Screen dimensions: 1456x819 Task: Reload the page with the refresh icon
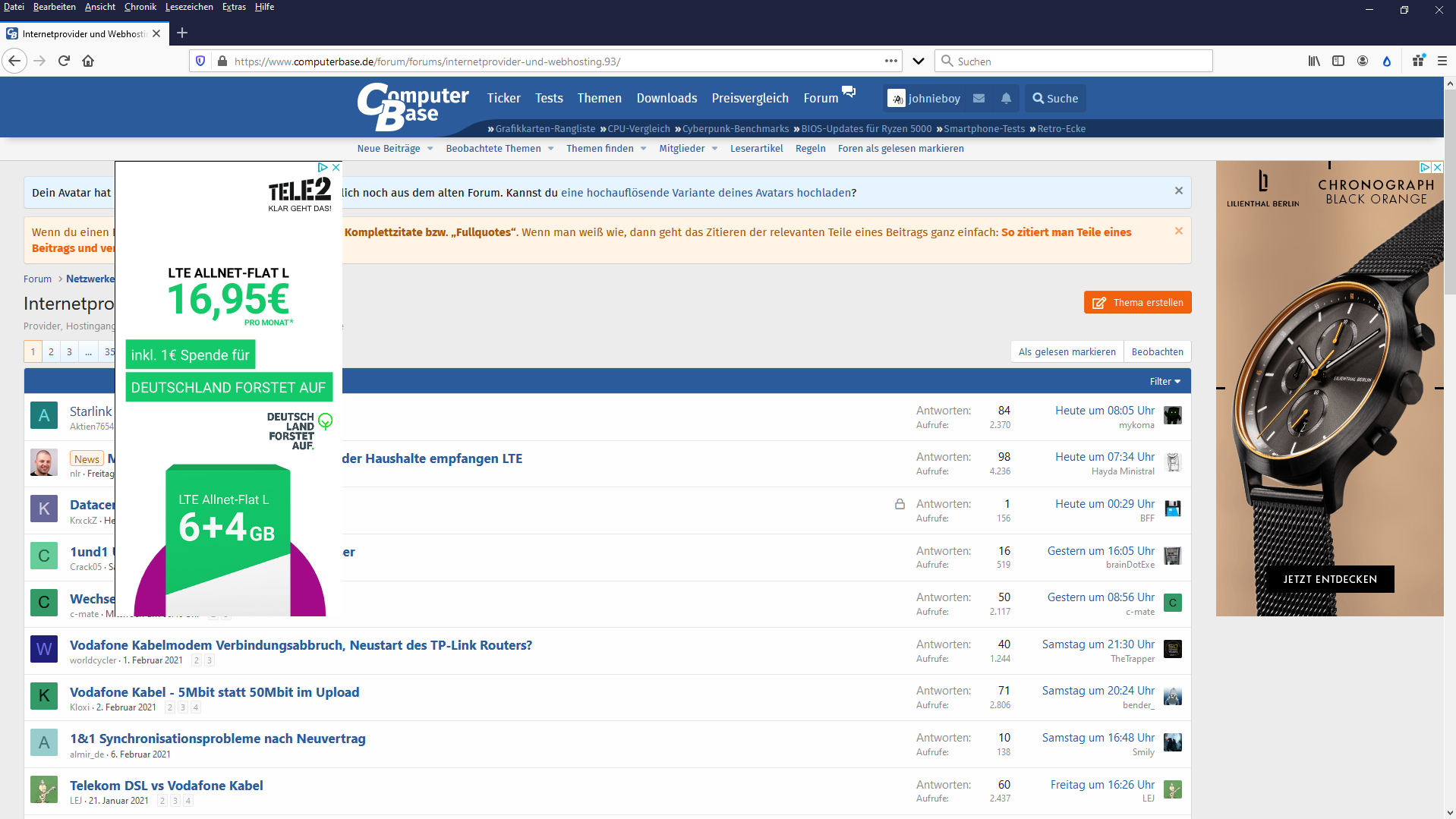pyautogui.click(x=64, y=61)
